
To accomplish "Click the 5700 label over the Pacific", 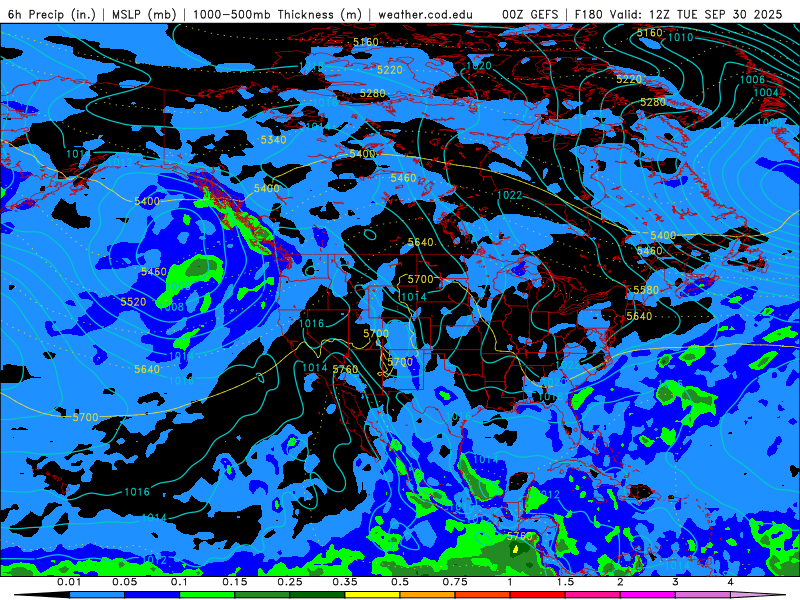I will click(x=85, y=417).
